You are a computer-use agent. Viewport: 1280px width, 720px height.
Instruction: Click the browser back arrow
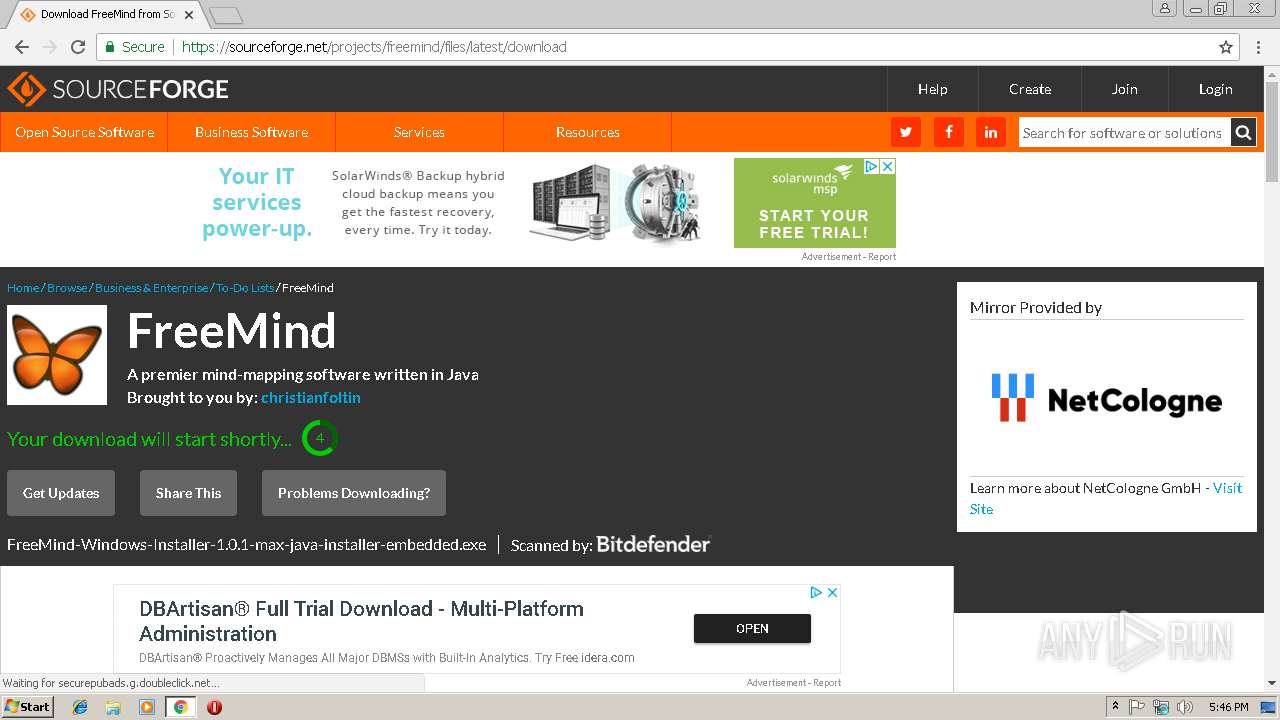pos(22,47)
